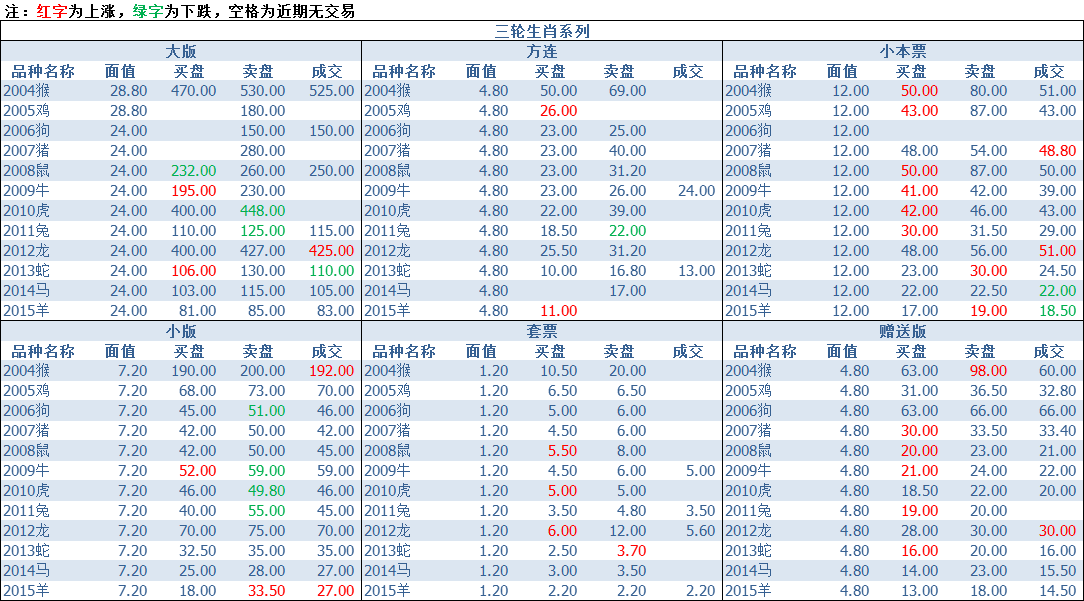The width and height of the screenshot is (1084, 601).
Task: Select 81.00 in 大版 2015羊 row
Action: point(198,311)
